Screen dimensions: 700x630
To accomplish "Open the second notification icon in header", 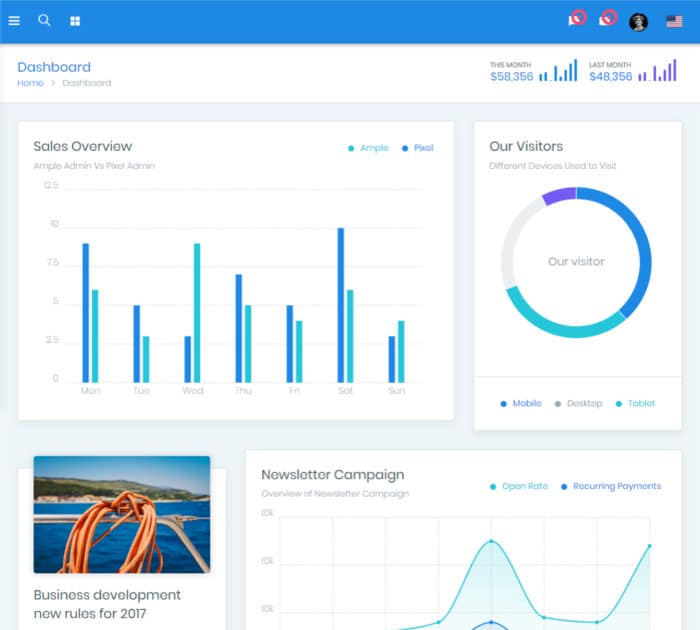I will (x=607, y=19).
